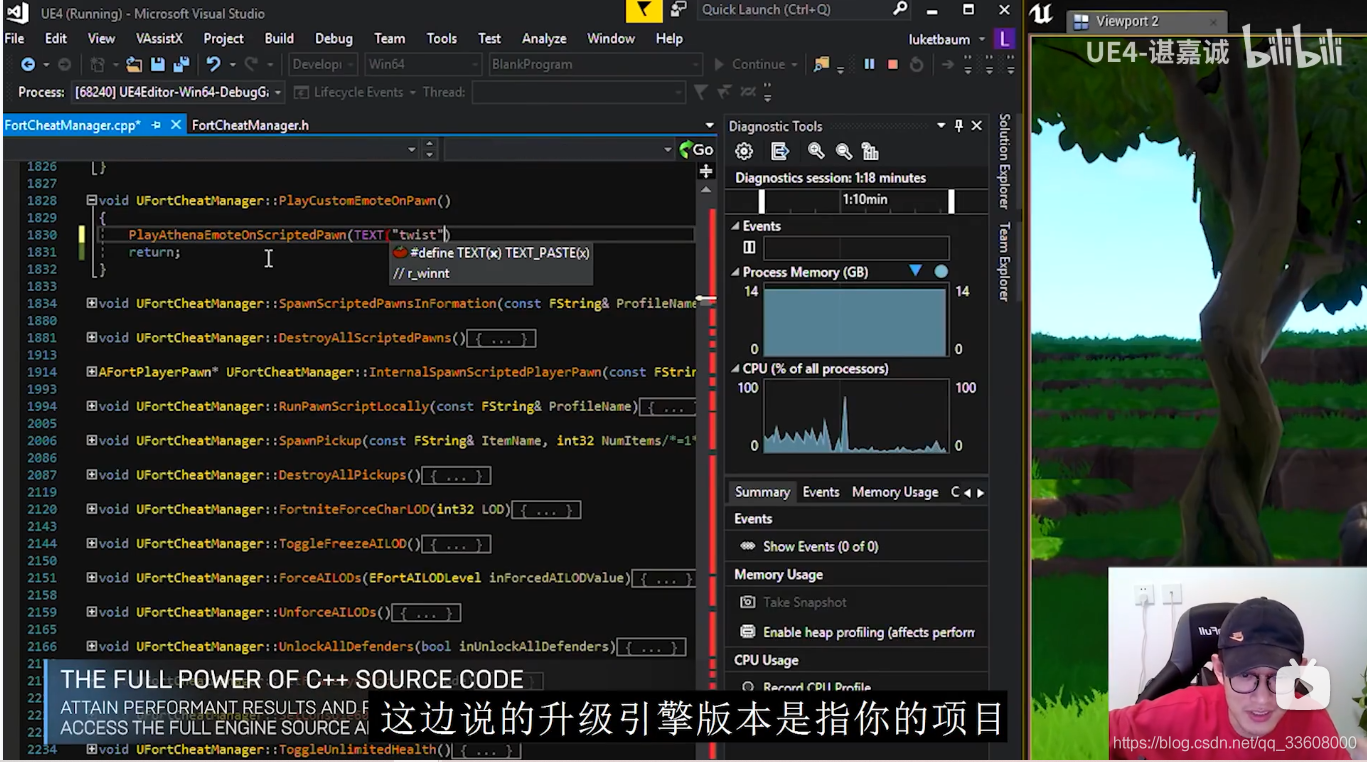Screen dimensions: 1367x762
Task: Click Reset View chart icon in Diagnostic Tools
Action: 870,151
